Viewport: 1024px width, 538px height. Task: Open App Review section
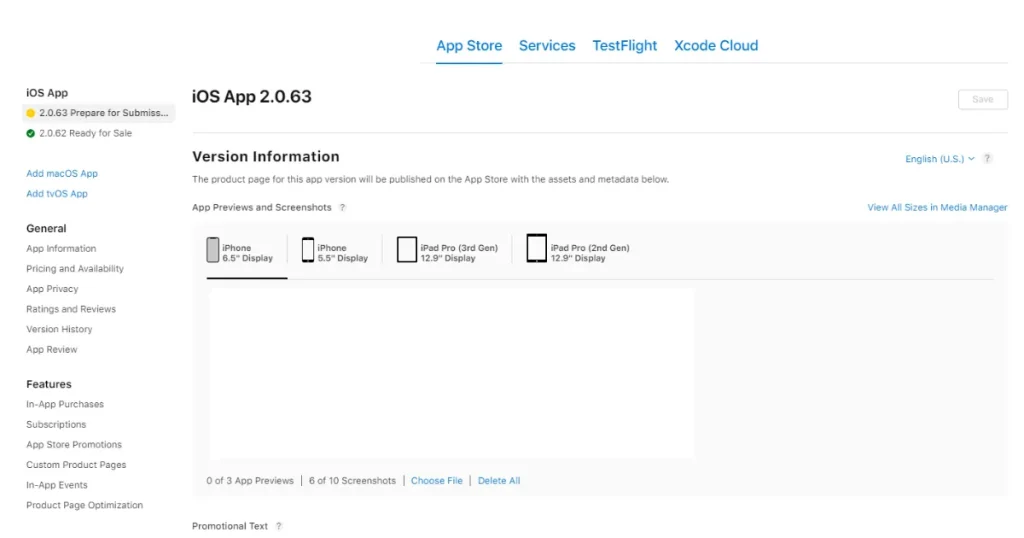point(52,350)
